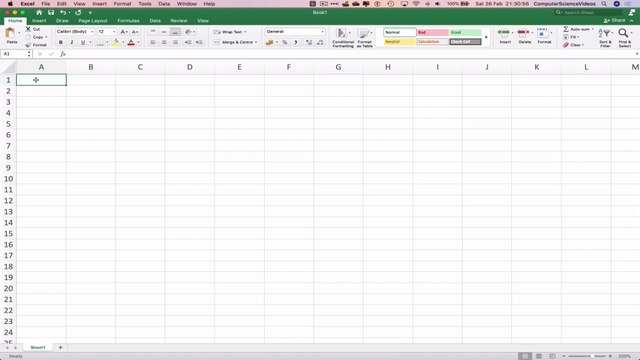The height and width of the screenshot is (360, 640).
Task: Expand the Copy dropdown arrow
Action: tap(46, 37)
